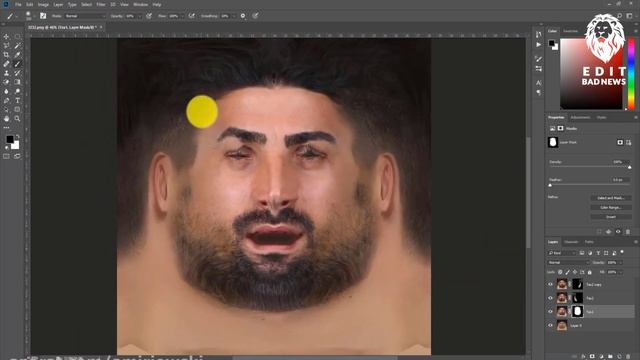
Task: Toggle pressure for opacity button
Action: [x=149, y=16]
